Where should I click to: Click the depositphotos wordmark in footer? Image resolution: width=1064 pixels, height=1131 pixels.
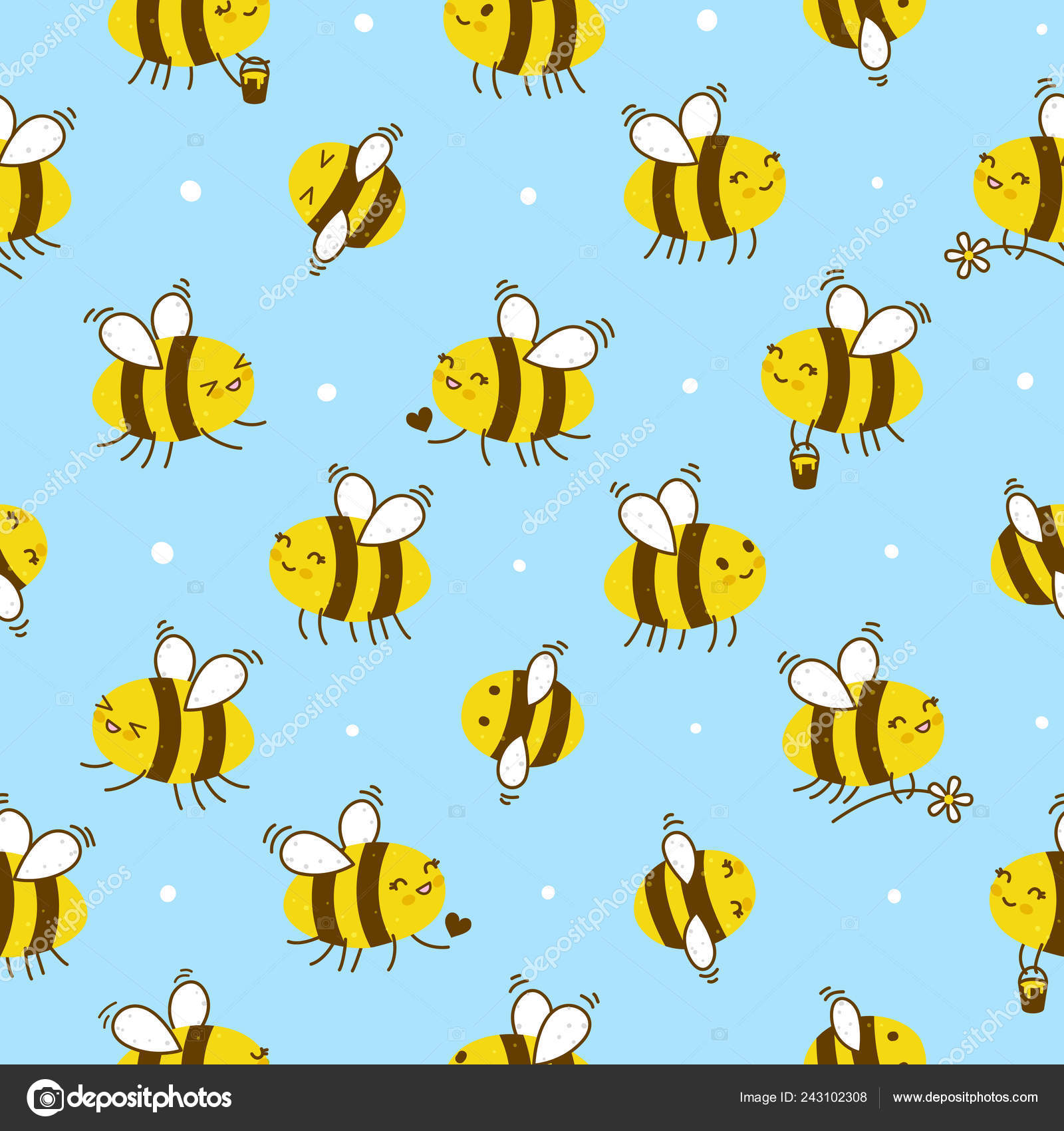pos(150,1098)
